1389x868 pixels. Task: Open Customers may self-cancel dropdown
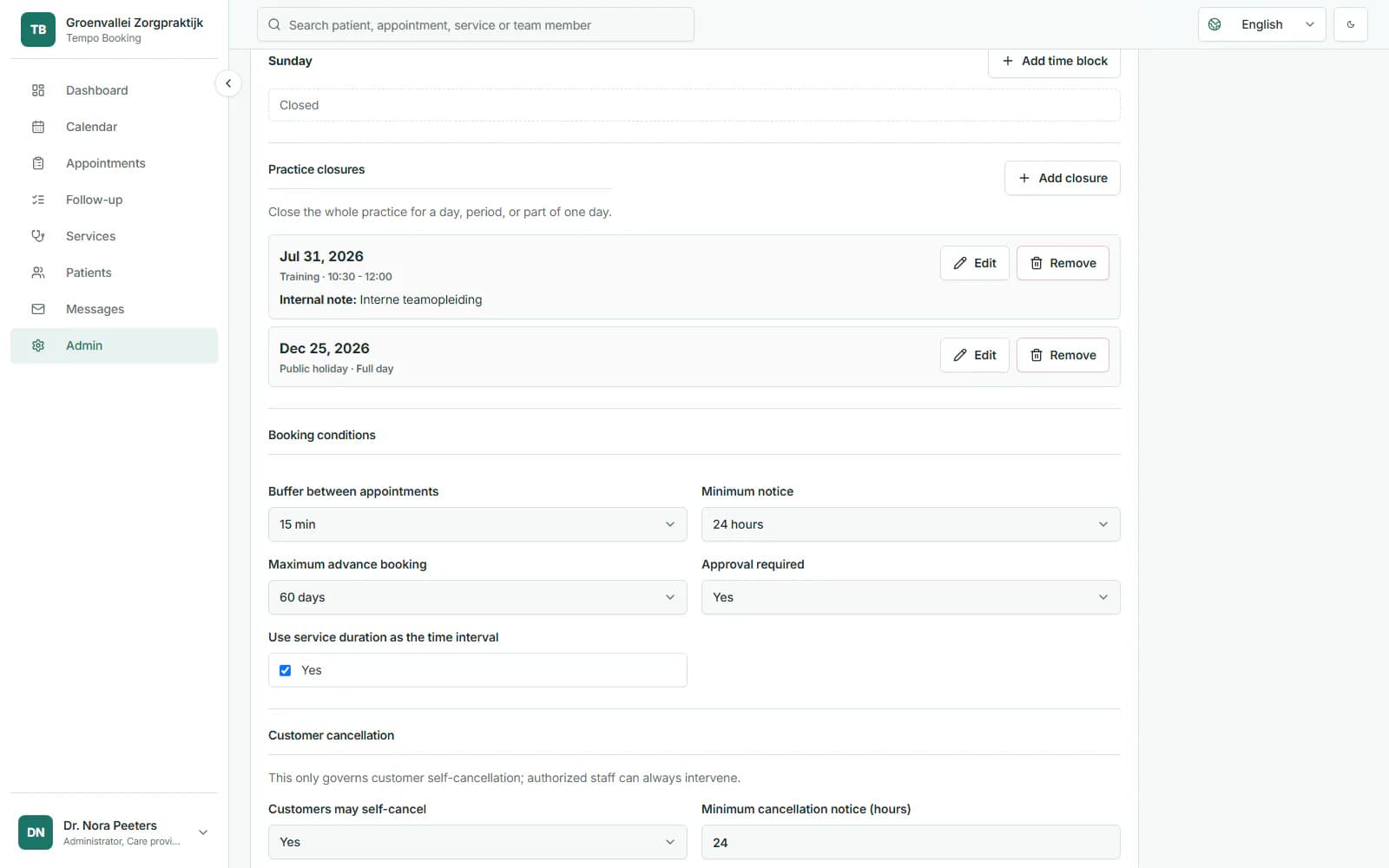click(x=477, y=842)
